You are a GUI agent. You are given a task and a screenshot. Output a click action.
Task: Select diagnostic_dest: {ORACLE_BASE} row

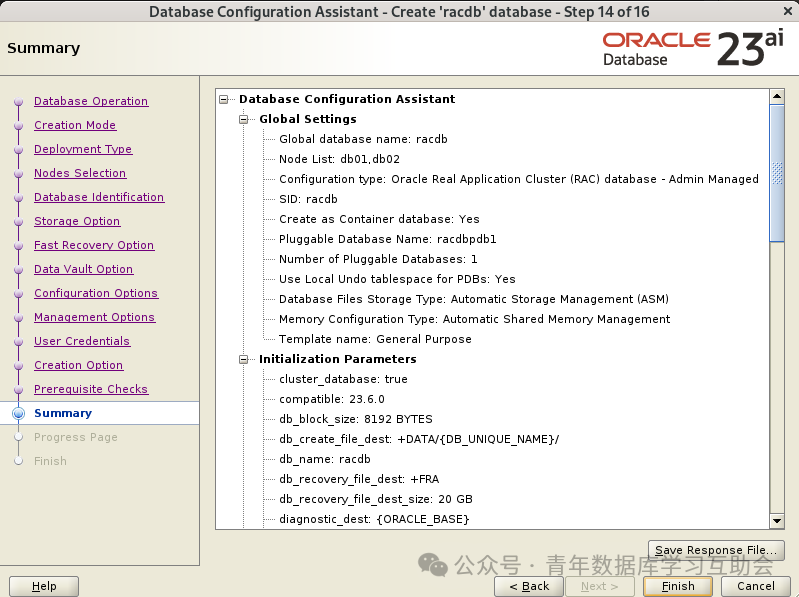pos(374,519)
